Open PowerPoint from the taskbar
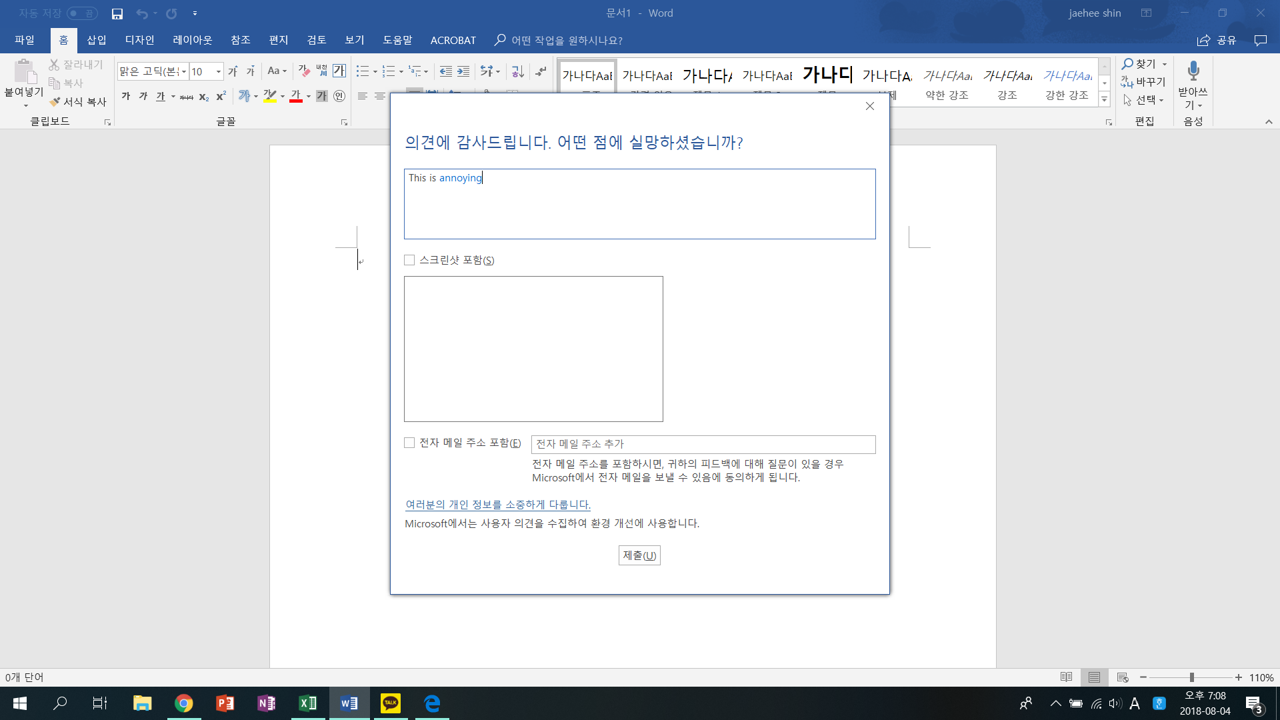1280x720 pixels. [225, 703]
